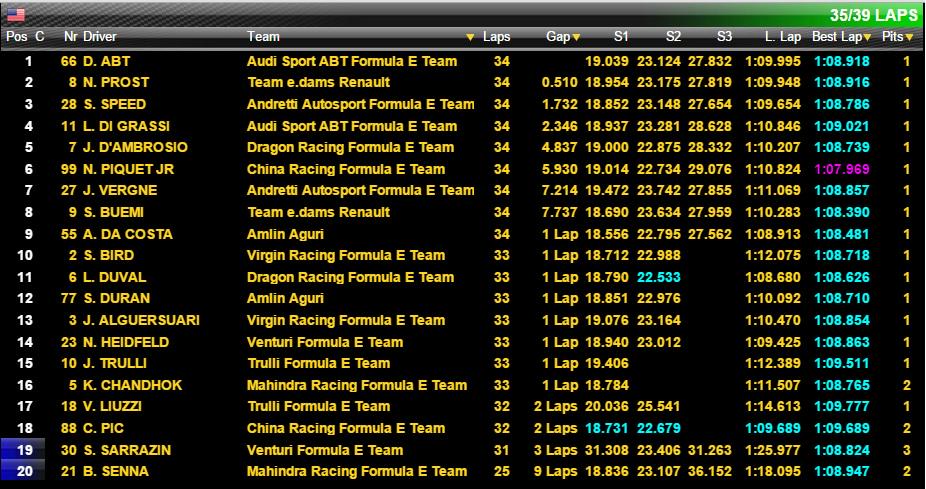Click Sarrazin's pit count 3

tap(907, 451)
